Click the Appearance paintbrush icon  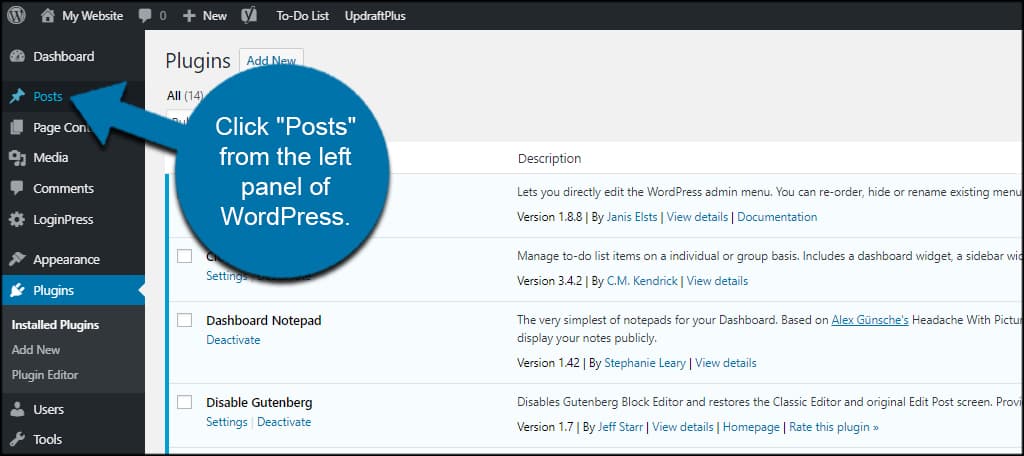pos(18,259)
